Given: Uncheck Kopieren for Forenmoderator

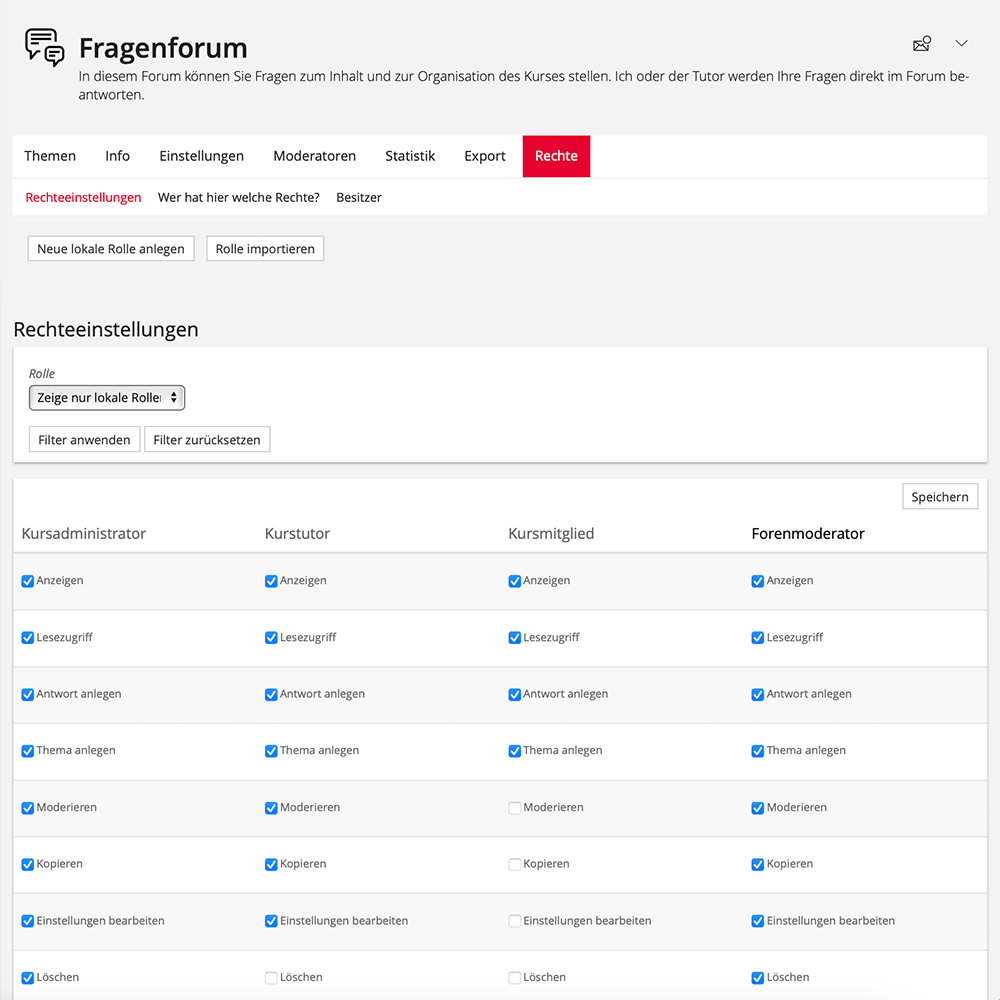Looking at the screenshot, I should 758,864.
